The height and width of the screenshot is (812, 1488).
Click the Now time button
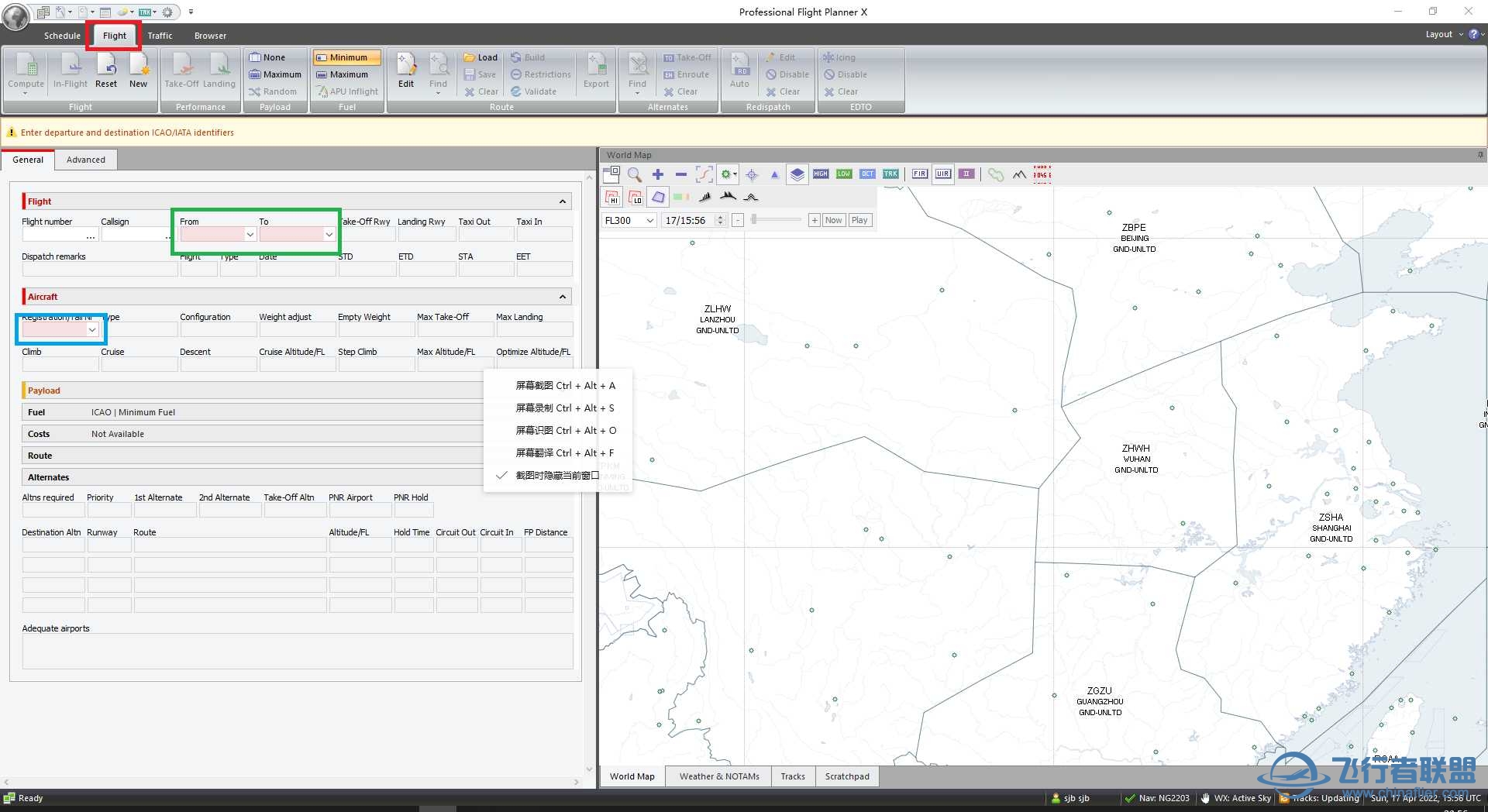[x=833, y=220]
